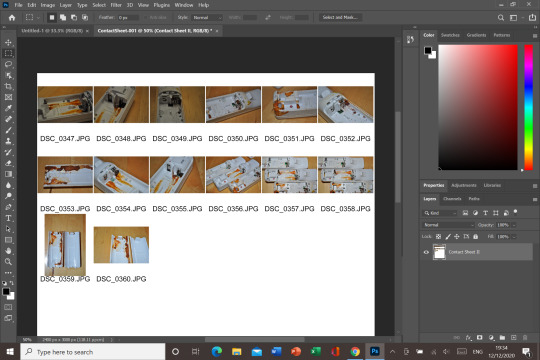Select the Rectangle shape tool
The image size is (540, 360).
tap(8, 240)
